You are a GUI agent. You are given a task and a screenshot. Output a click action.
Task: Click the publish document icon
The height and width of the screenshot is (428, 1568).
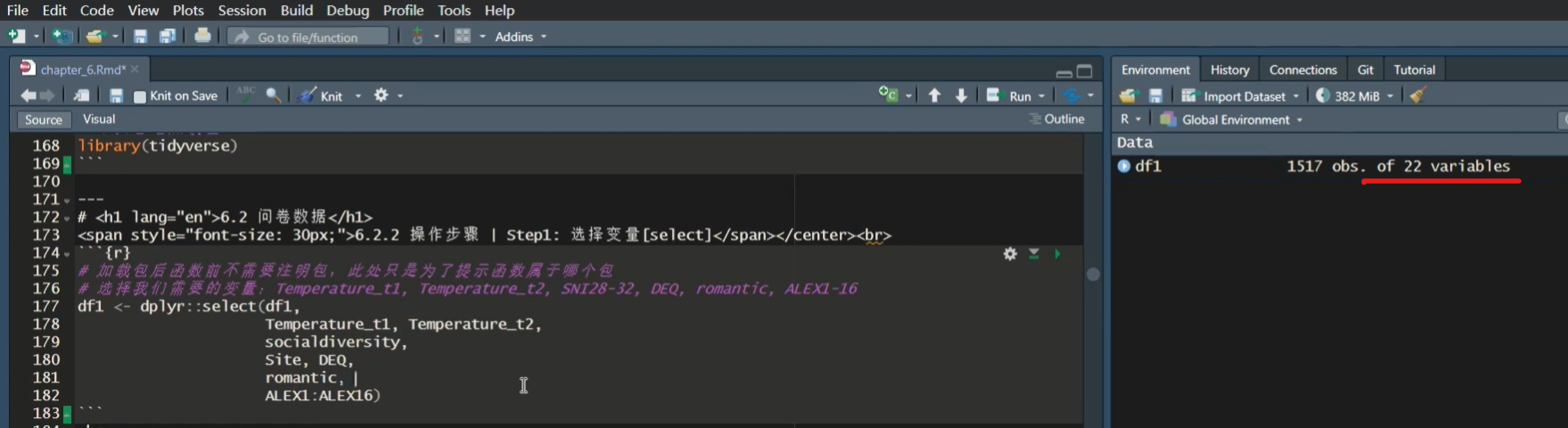(1071, 95)
